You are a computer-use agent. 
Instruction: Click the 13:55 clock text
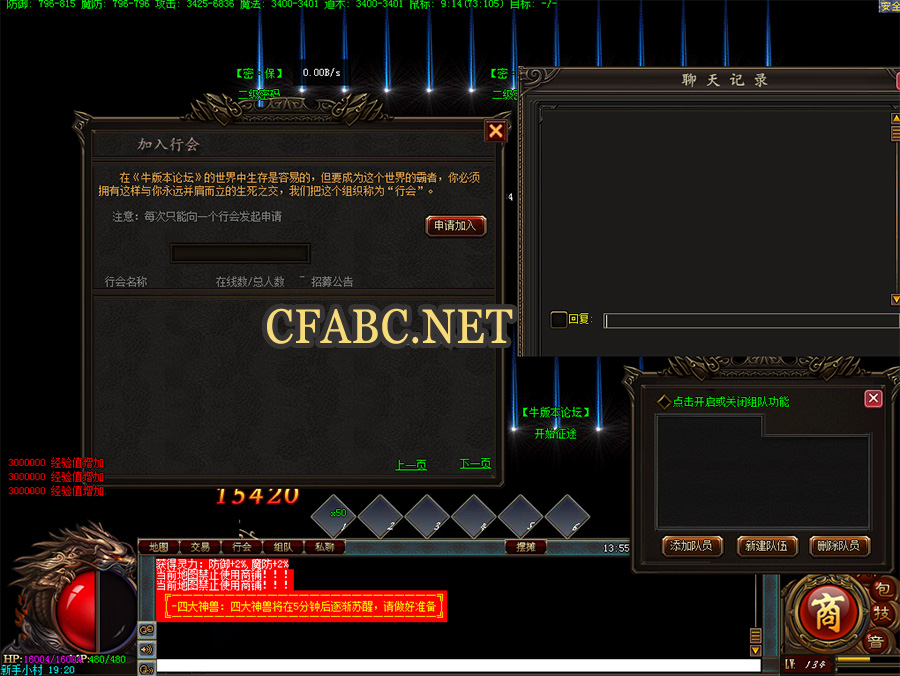coord(616,548)
